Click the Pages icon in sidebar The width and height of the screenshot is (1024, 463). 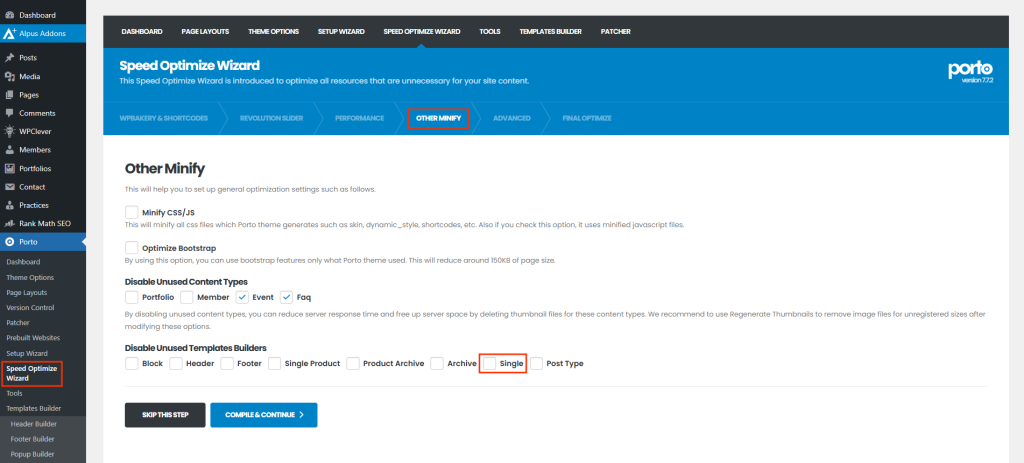pos(10,94)
